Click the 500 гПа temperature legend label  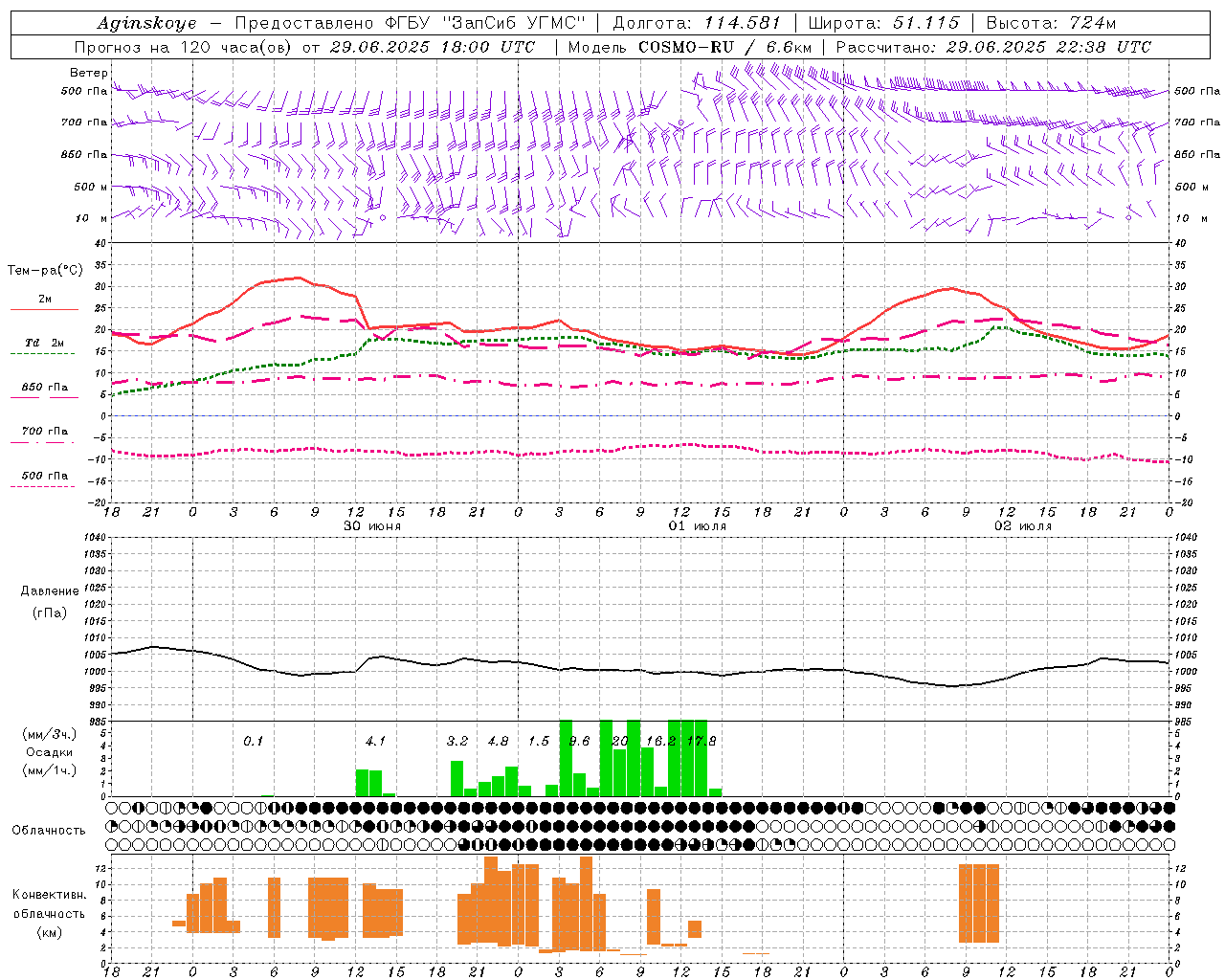(x=45, y=476)
